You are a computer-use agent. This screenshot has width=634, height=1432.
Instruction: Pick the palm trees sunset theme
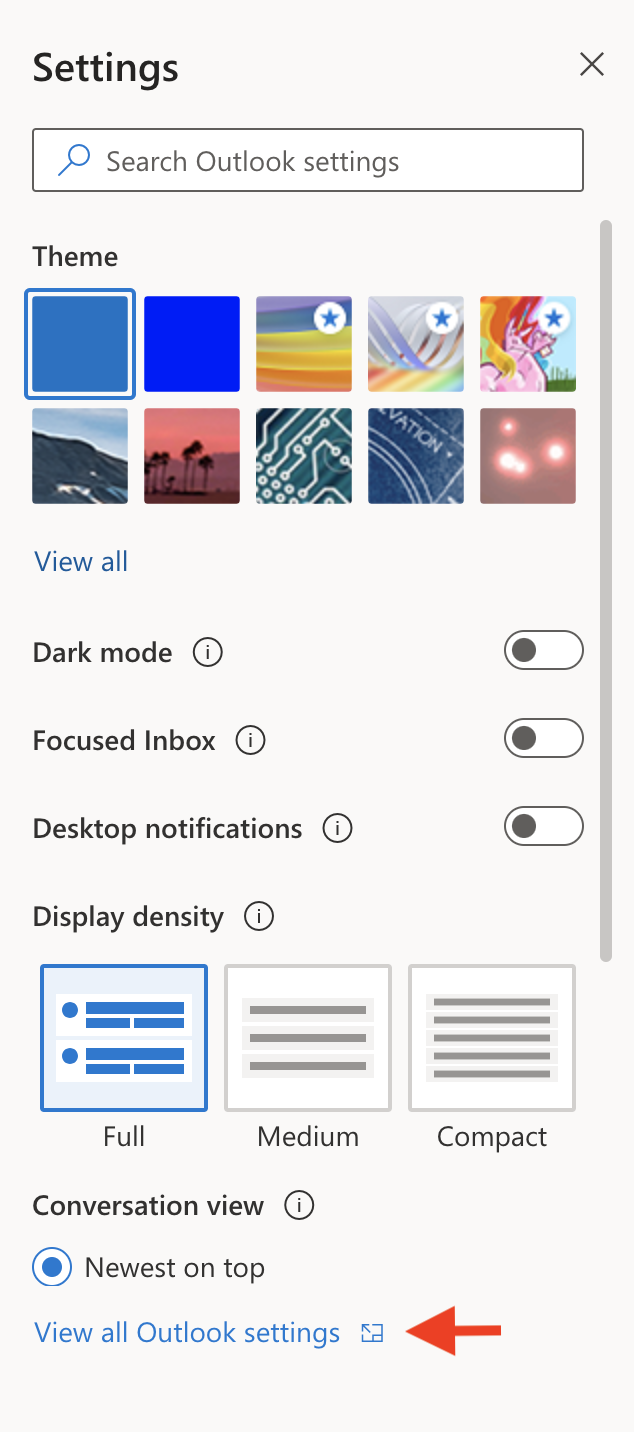(x=192, y=456)
